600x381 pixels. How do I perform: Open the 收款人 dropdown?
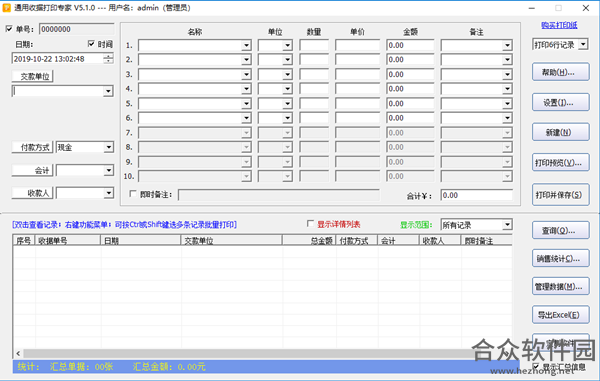[x=109, y=193]
